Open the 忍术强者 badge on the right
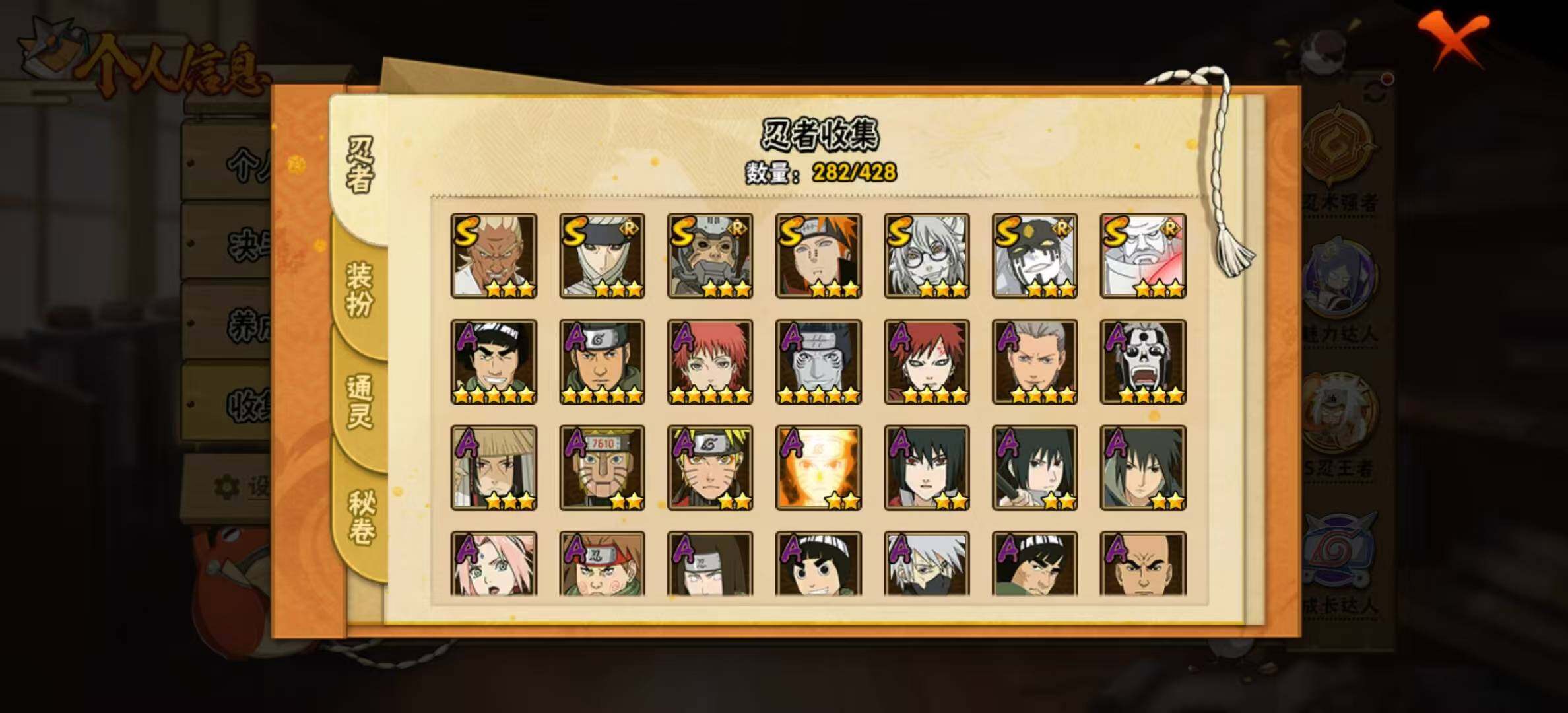Viewport: 1568px width, 713px height. click(1340, 158)
